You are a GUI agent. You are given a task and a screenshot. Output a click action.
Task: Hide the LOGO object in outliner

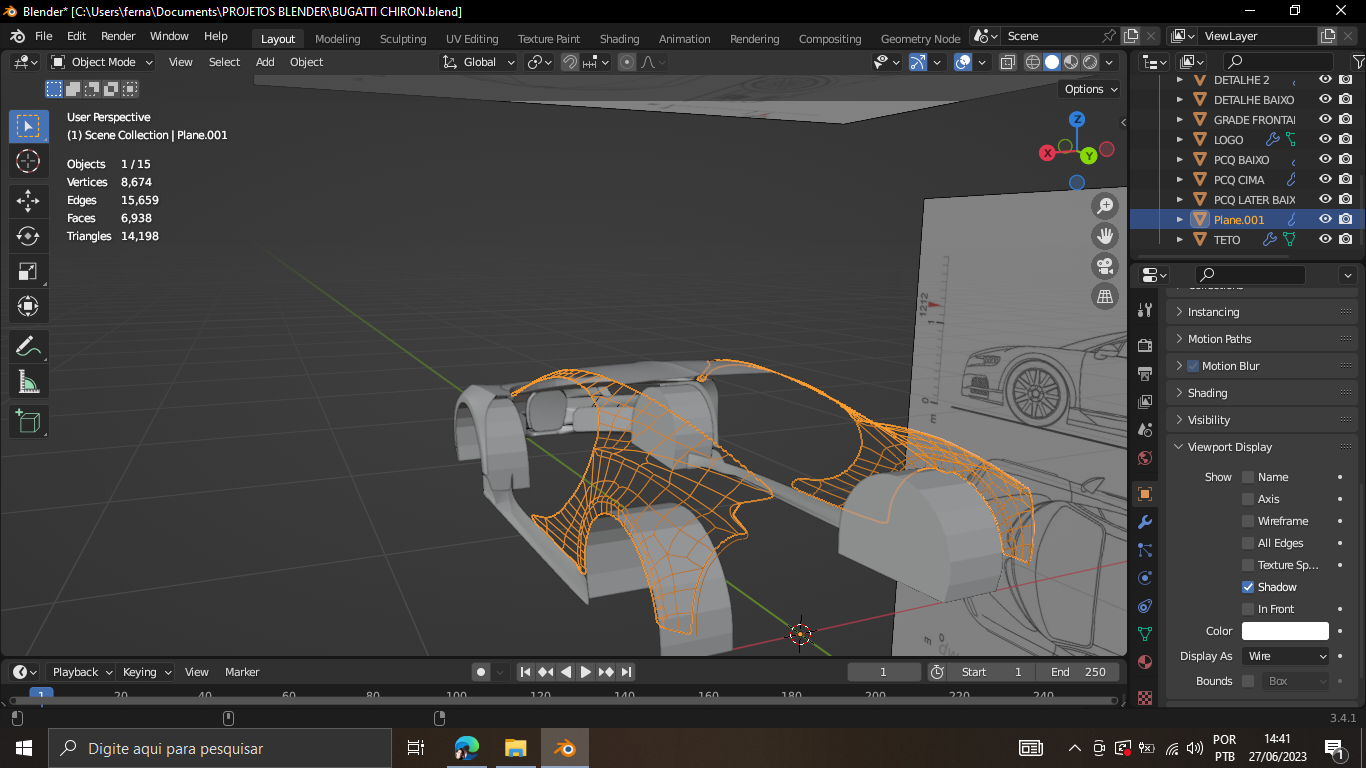[1325, 140]
